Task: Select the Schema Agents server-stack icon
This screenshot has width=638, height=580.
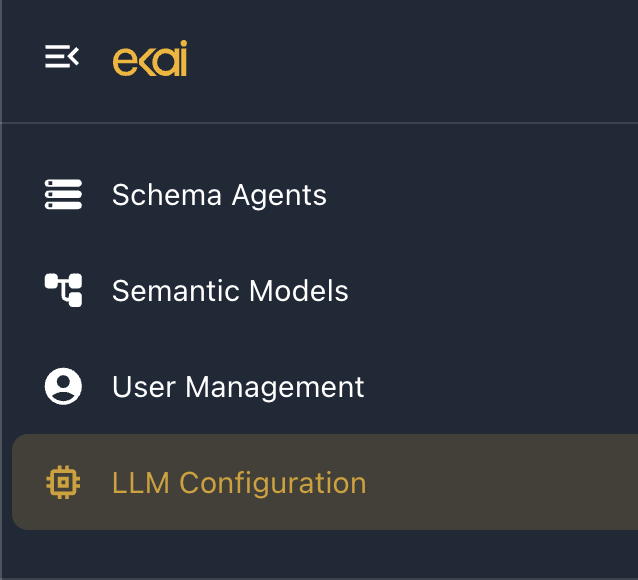Action: pos(63,195)
